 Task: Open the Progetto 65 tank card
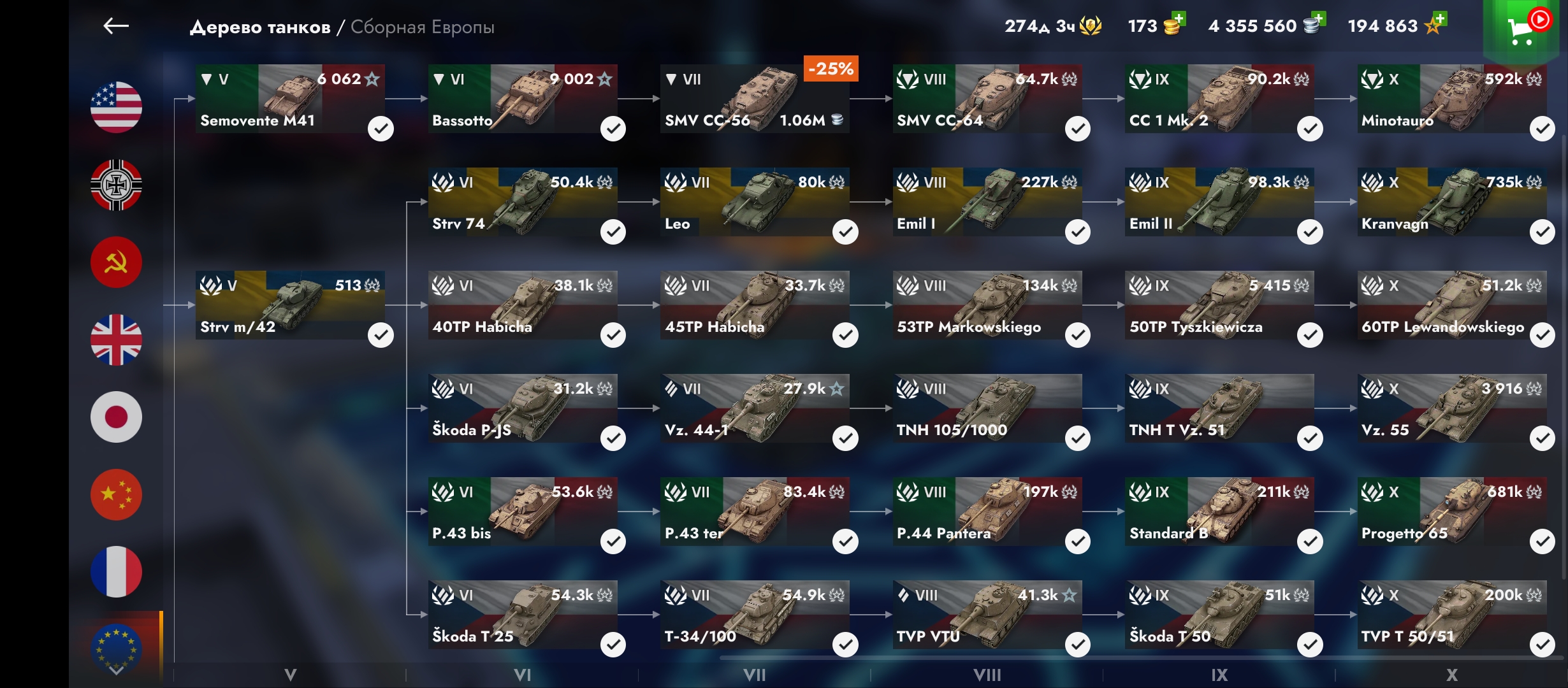point(1451,512)
